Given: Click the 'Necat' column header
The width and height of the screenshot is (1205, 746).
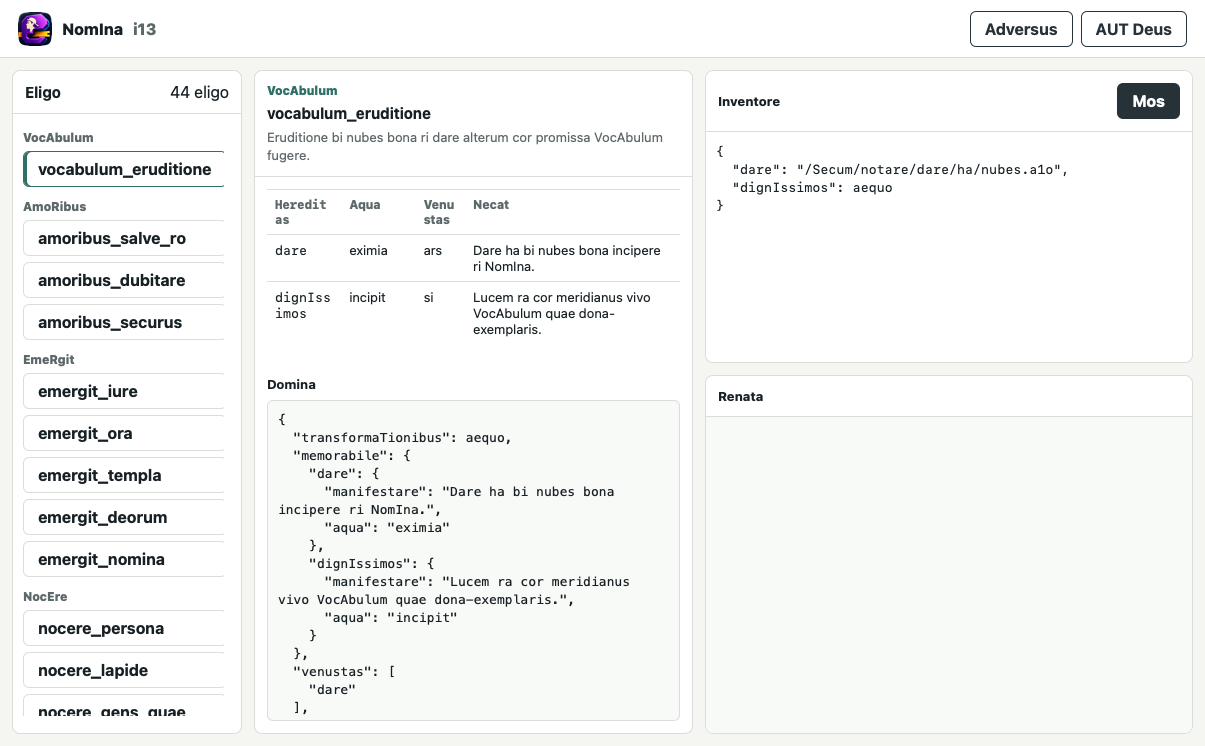Looking at the screenshot, I should [491, 204].
